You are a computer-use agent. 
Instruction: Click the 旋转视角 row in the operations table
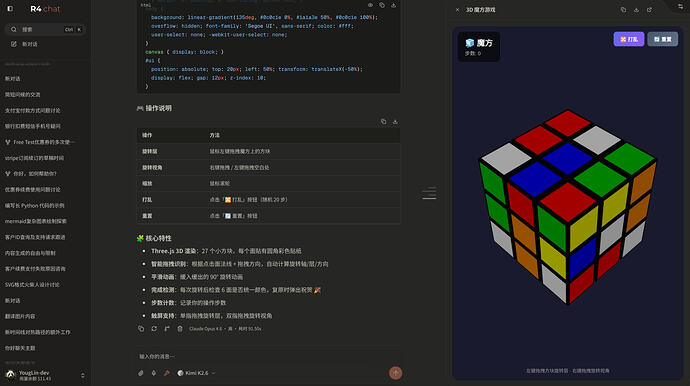[x=268, y=168]
